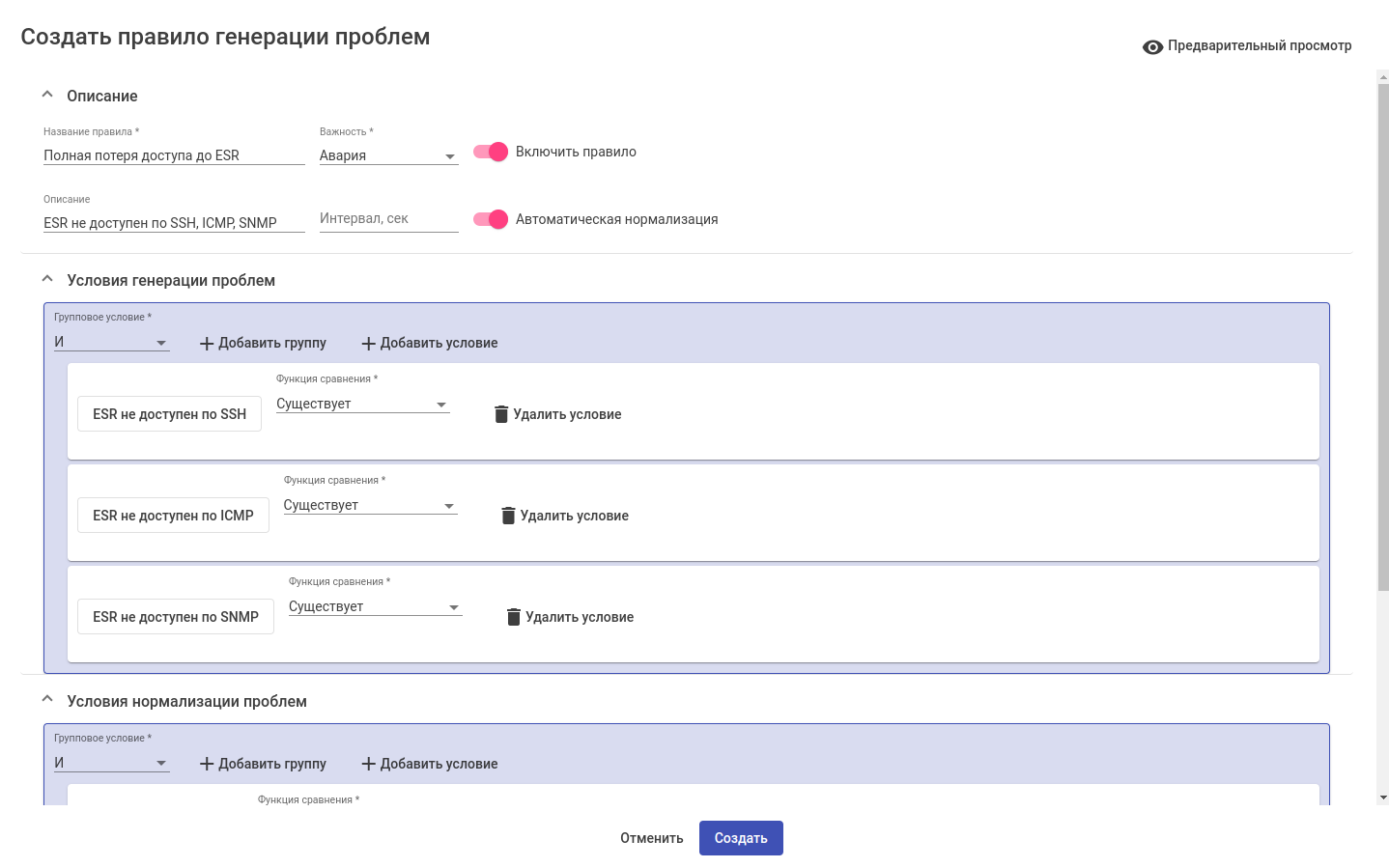Click plus icon of Добавить группу in normalization conditions
The image size is (1389, 868).
[207, 765]
